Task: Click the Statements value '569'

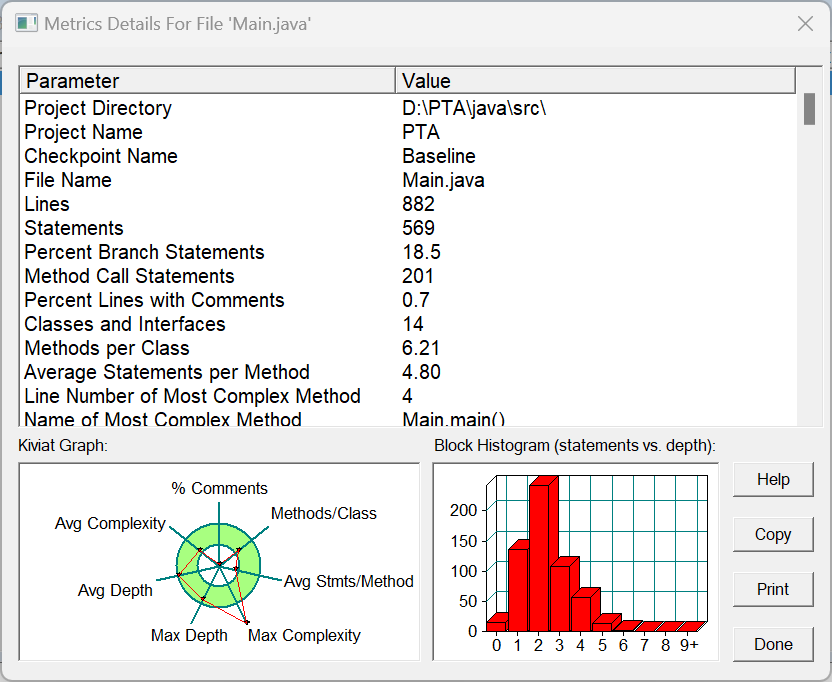Action: (419, 228)
